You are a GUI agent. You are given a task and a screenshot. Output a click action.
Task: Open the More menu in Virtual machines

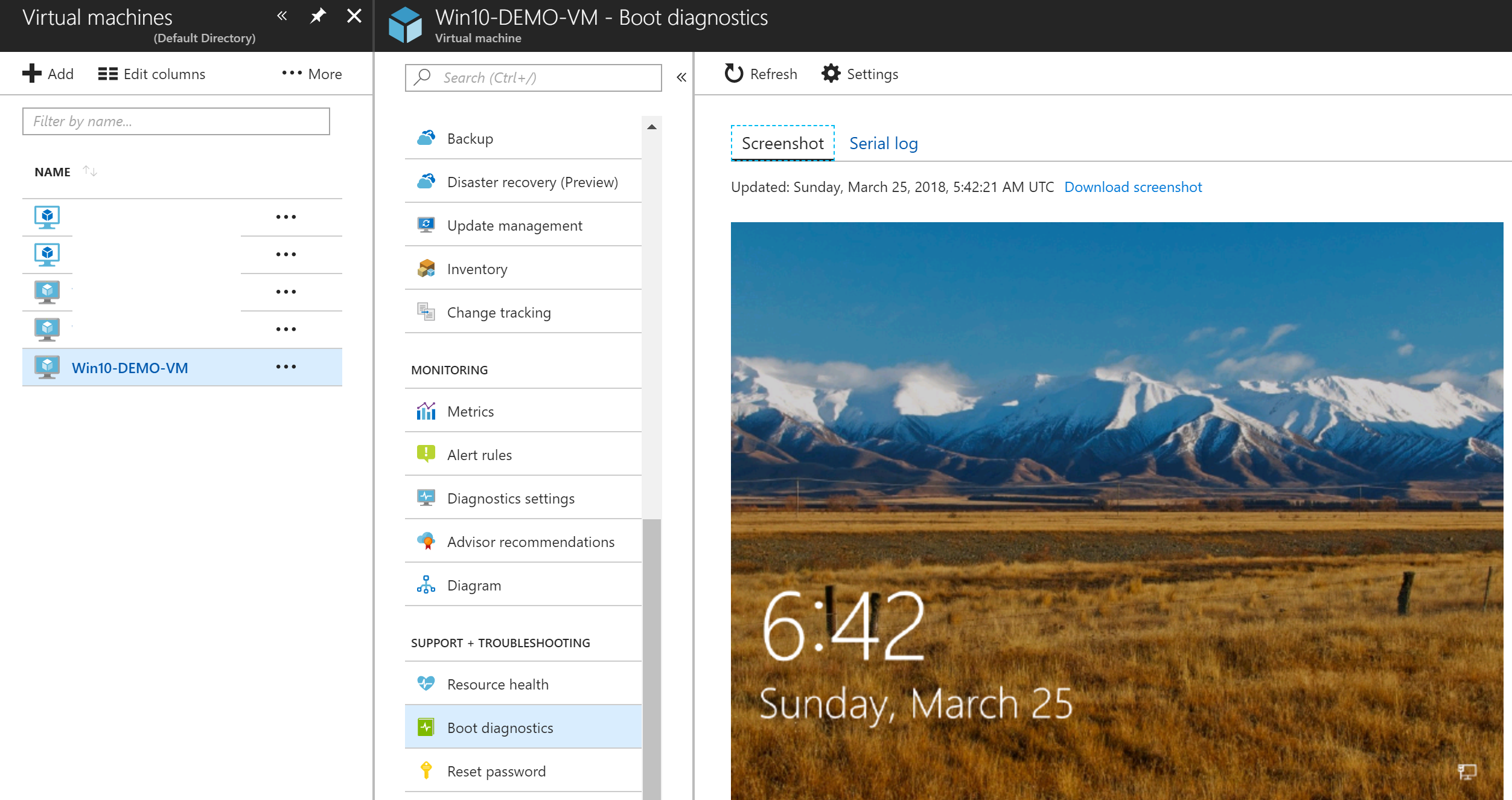[310, 74]
